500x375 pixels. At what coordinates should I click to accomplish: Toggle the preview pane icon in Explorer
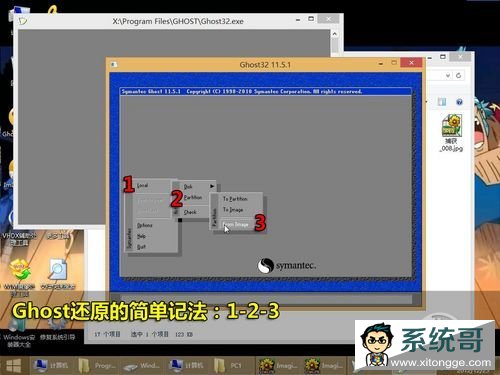(x=442, y=102)
